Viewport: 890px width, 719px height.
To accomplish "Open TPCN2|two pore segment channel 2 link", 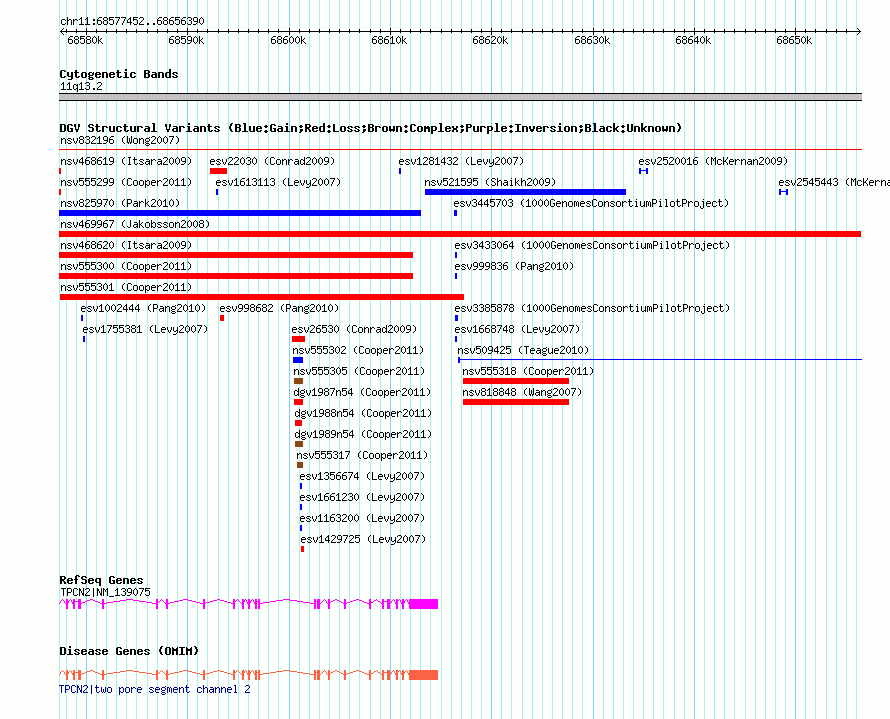I will click(155, 689).
